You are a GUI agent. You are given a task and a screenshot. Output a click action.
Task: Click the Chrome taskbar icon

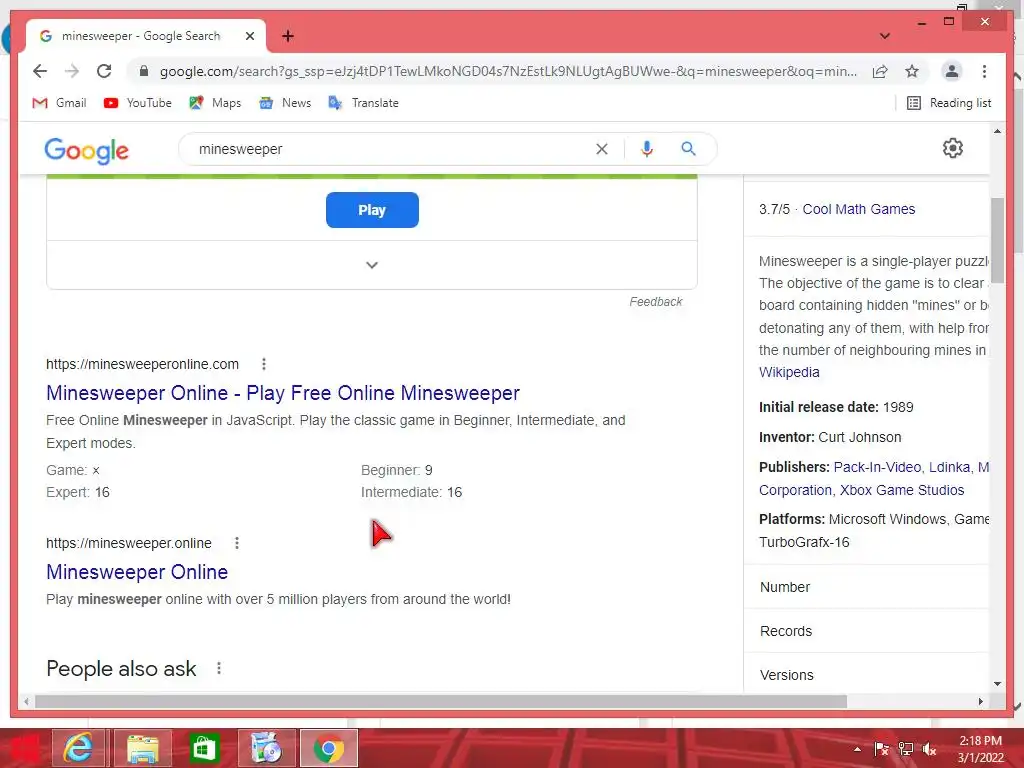tap(328, 748)
